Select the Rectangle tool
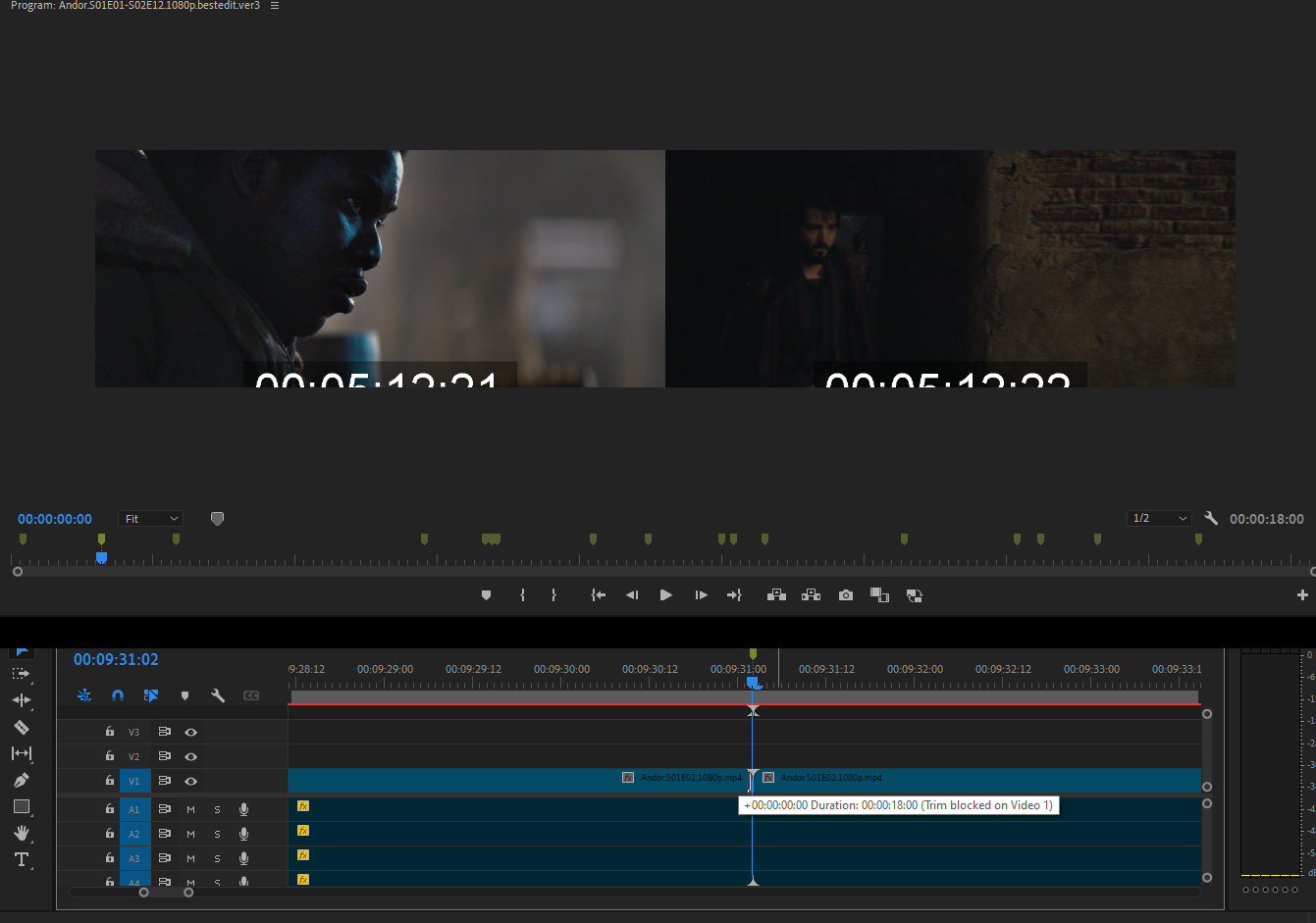 [x=21, y=806]
